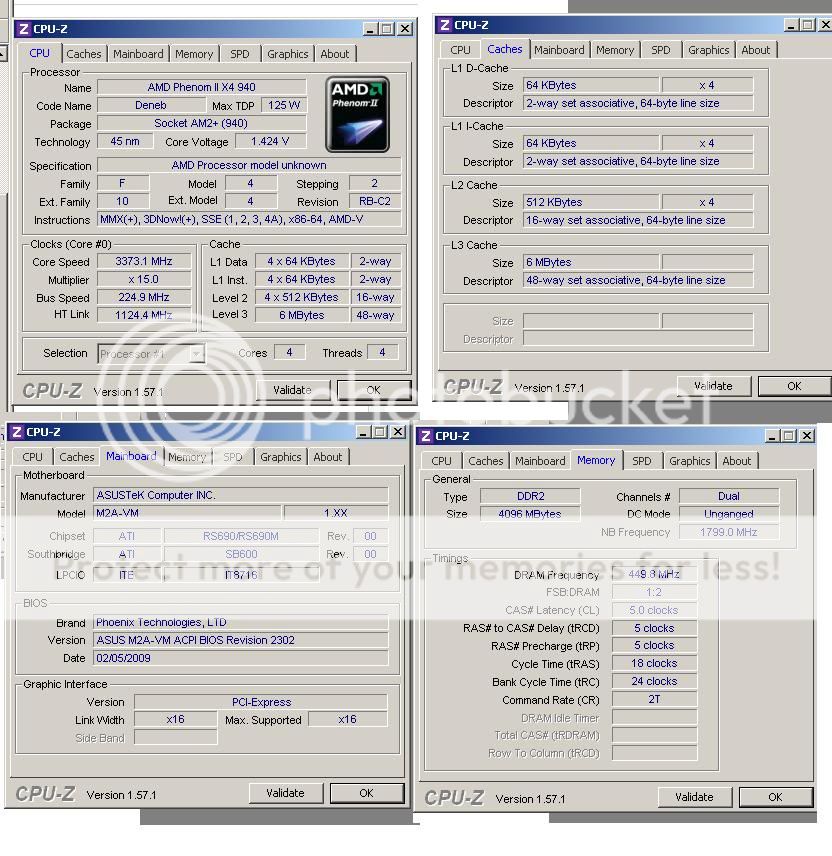The image size is (832, 856).
Task: Click the manufacturer "ASUSTeK Computer INC."
Action: [x=241, y=495]
